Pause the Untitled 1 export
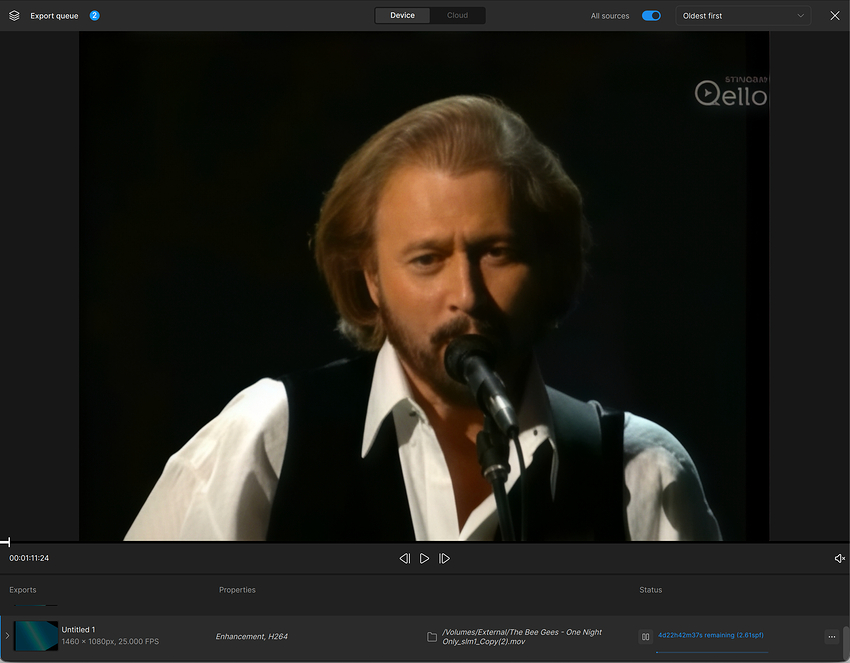The width and height of the screenshot is (850, 663). (x=645, y=636)
